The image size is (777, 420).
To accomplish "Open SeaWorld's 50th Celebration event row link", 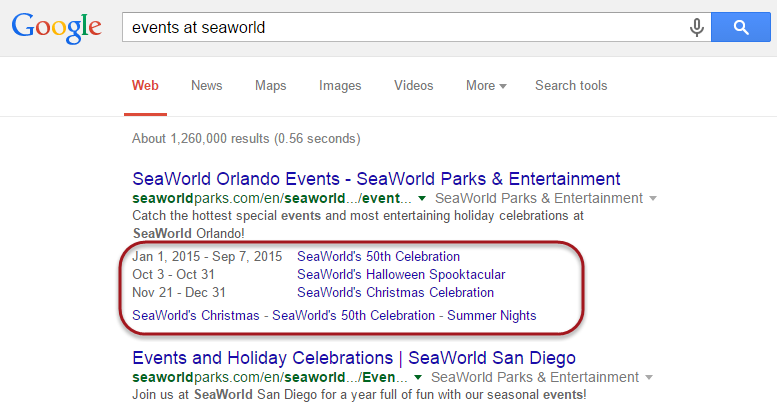I will pyautogui.click(x=378, y=257).
